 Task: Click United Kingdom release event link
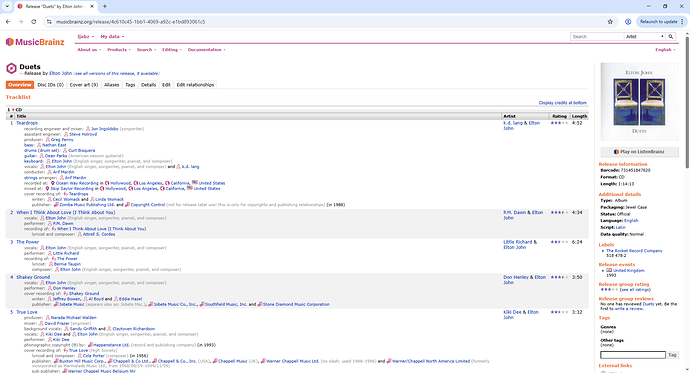pos(628,271)
